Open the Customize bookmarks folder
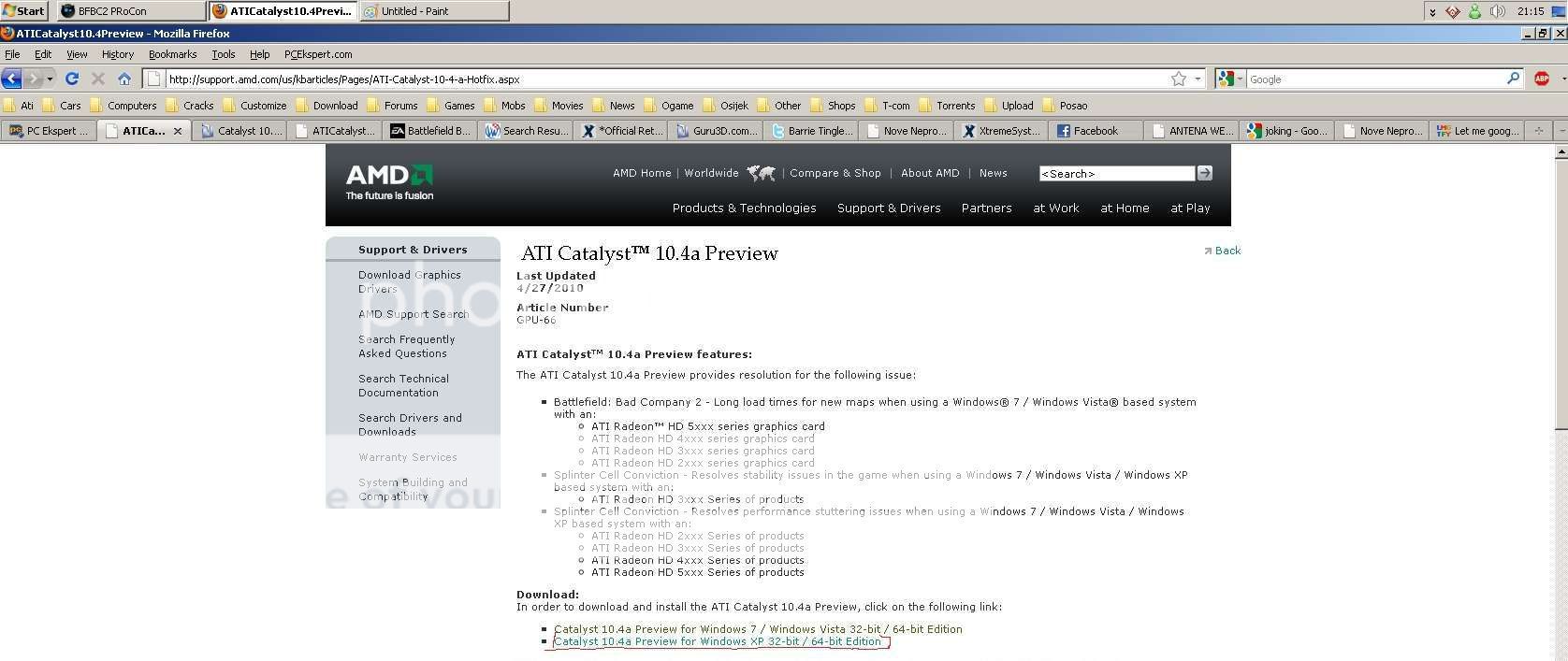Viewport: 1568px width, 661px height. pos(254,106)
